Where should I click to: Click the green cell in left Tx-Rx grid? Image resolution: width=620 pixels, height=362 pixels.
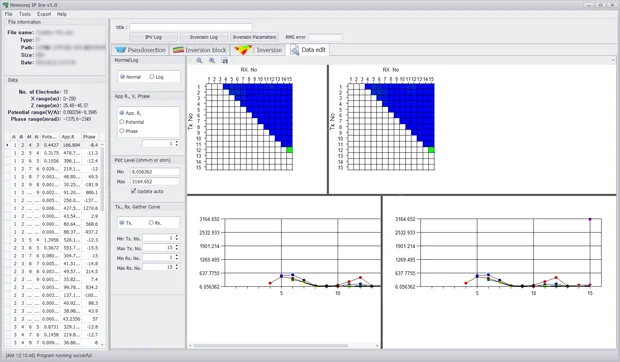coord(289,150)
